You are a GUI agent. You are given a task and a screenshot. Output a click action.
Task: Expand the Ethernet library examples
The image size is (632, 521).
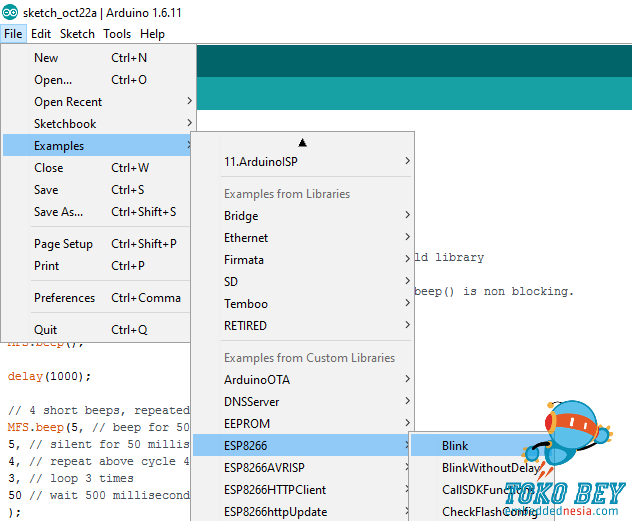point(303,238)
